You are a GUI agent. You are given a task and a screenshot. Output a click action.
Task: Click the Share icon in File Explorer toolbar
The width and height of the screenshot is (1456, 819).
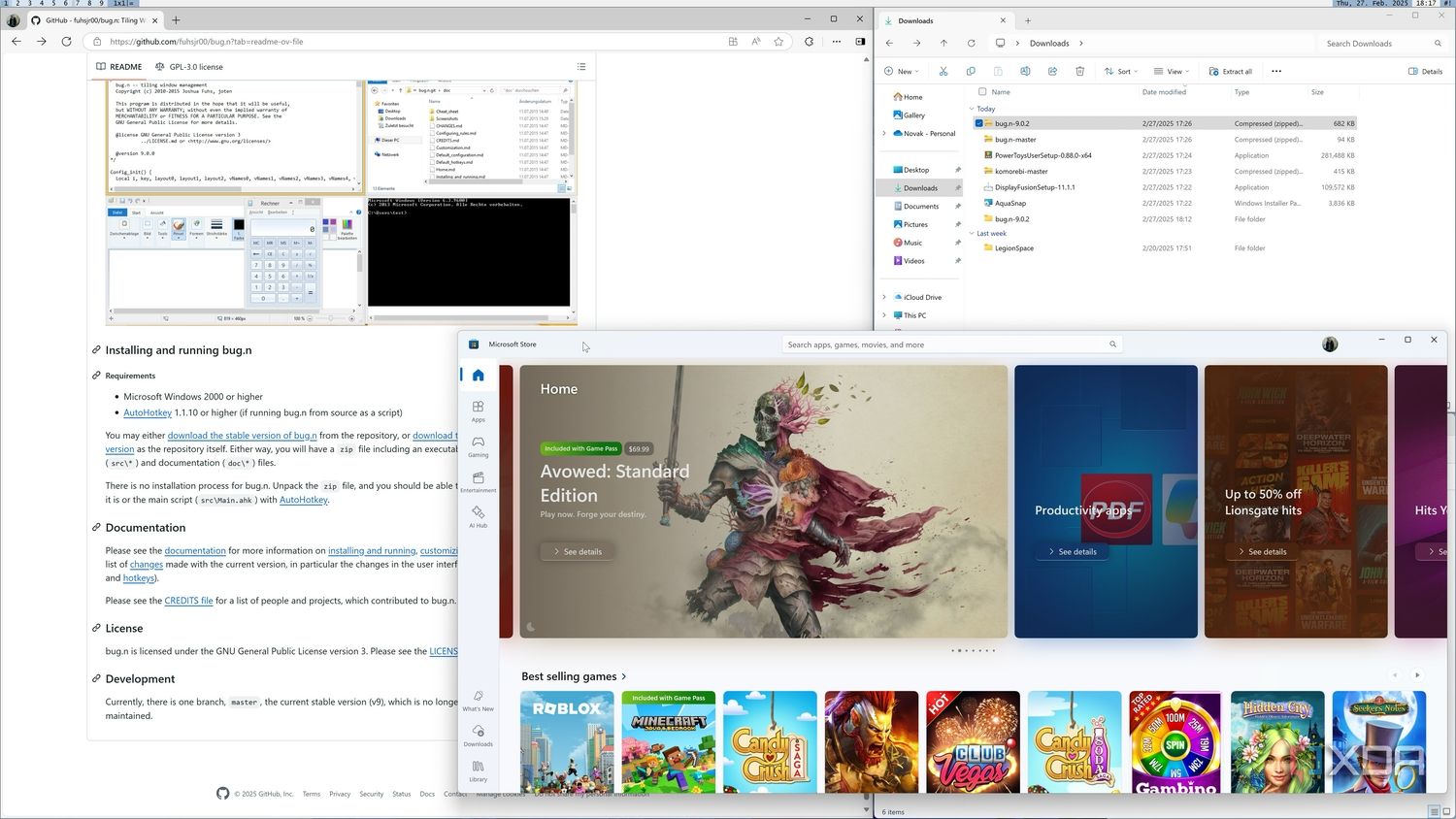tap(1052, 71)
